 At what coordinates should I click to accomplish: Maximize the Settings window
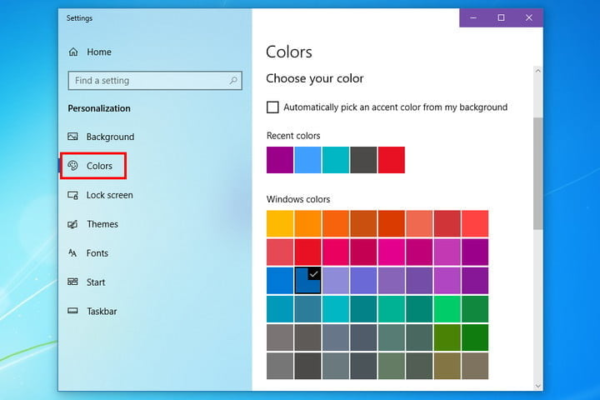pos(501,17)
